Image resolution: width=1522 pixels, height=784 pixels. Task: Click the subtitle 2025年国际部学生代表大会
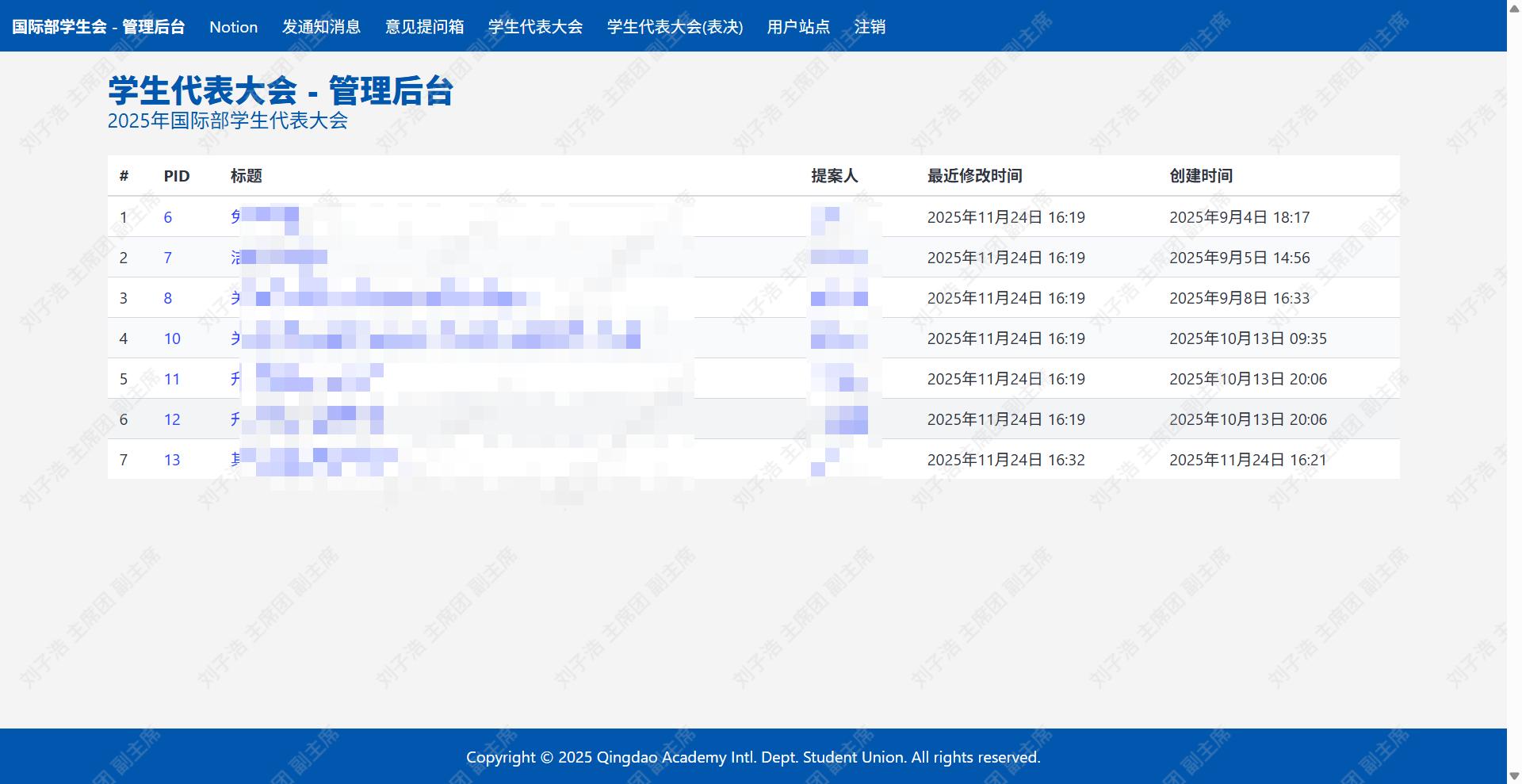tap(228, 120)
